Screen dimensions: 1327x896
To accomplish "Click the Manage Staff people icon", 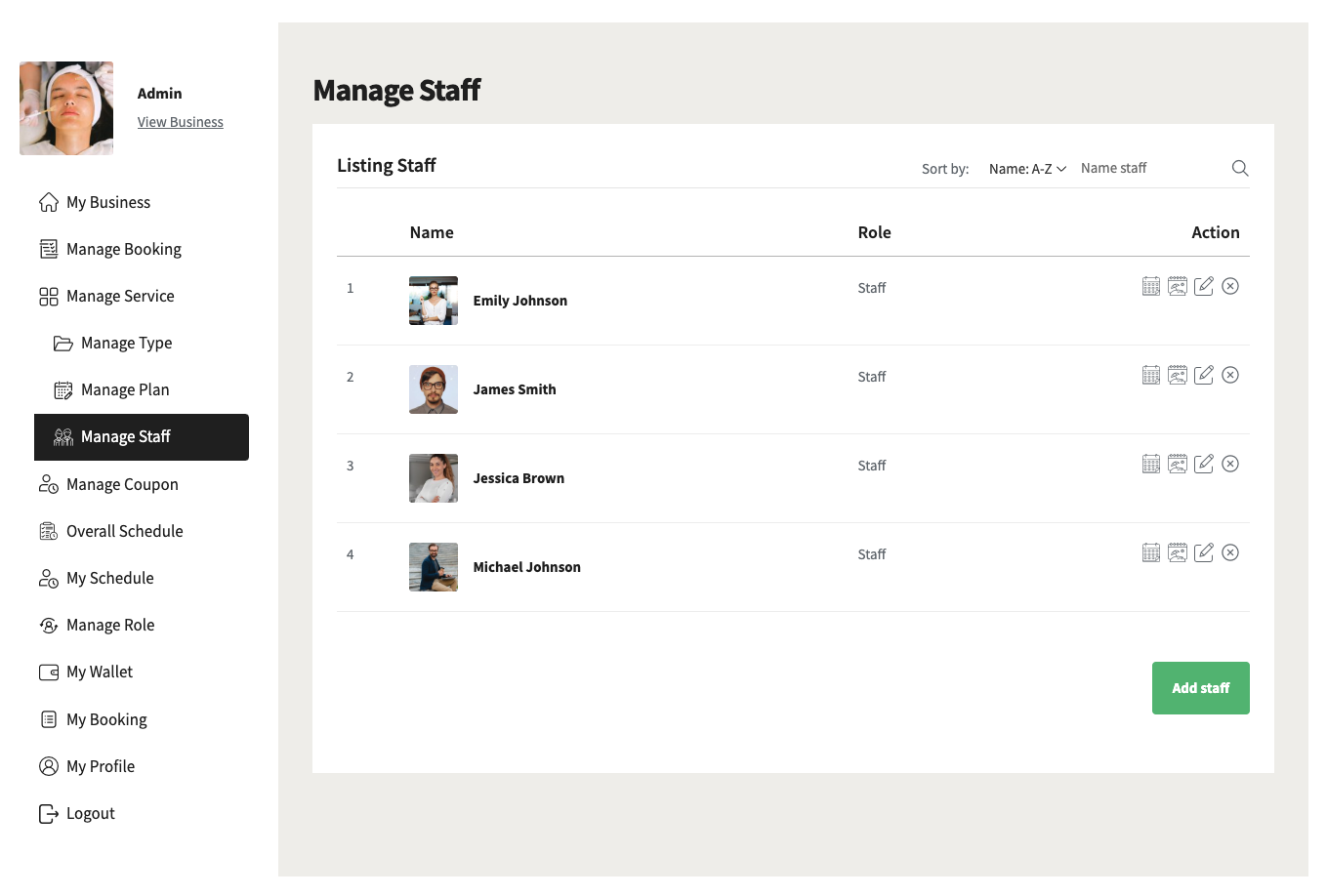I will [63, 437].
